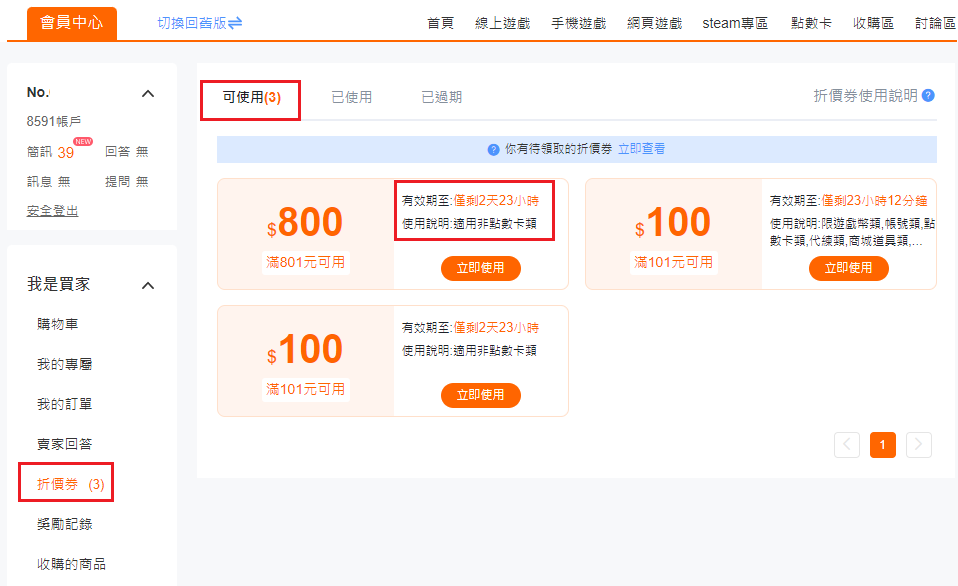Use the bottom $100 coupon now
958x586 pixels.
pyautogui.click(x=480, y=395)
